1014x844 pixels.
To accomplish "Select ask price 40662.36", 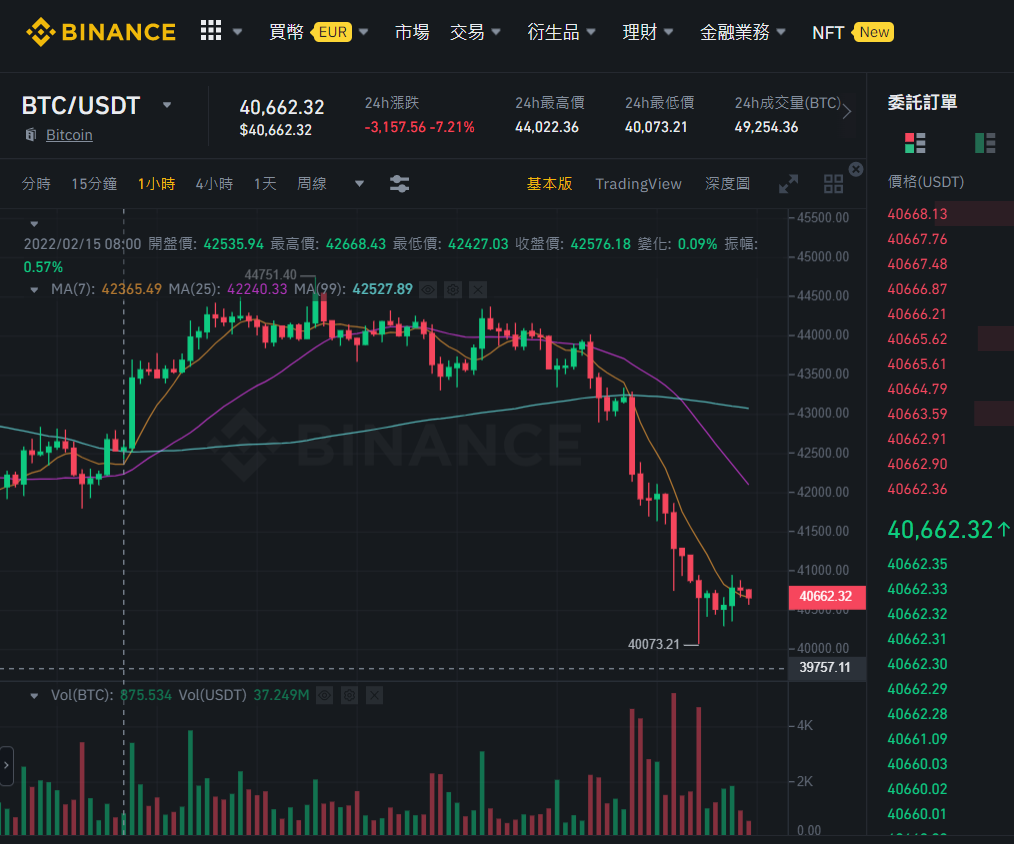I will [917, 489].
